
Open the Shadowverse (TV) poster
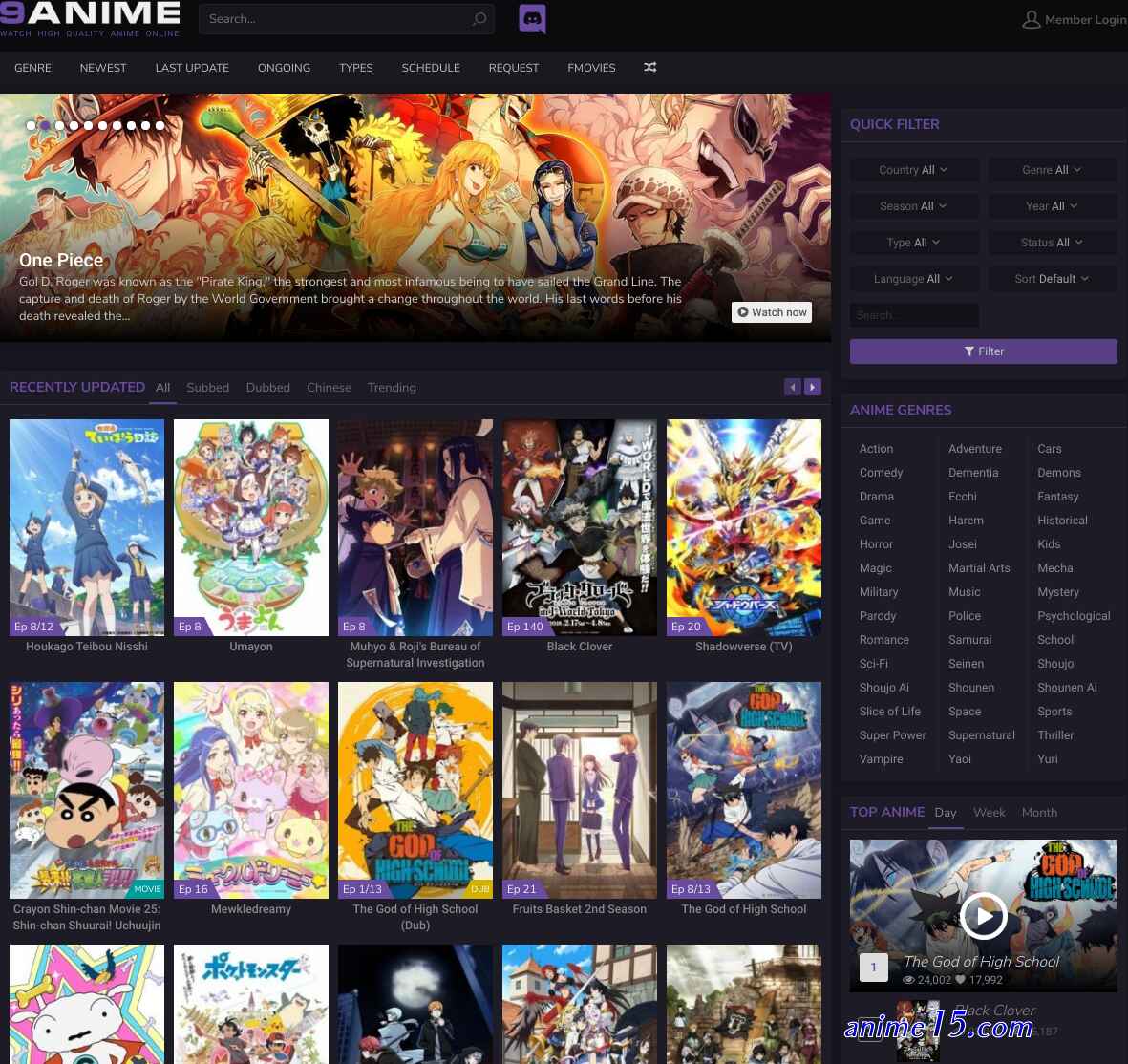[744, 527]
